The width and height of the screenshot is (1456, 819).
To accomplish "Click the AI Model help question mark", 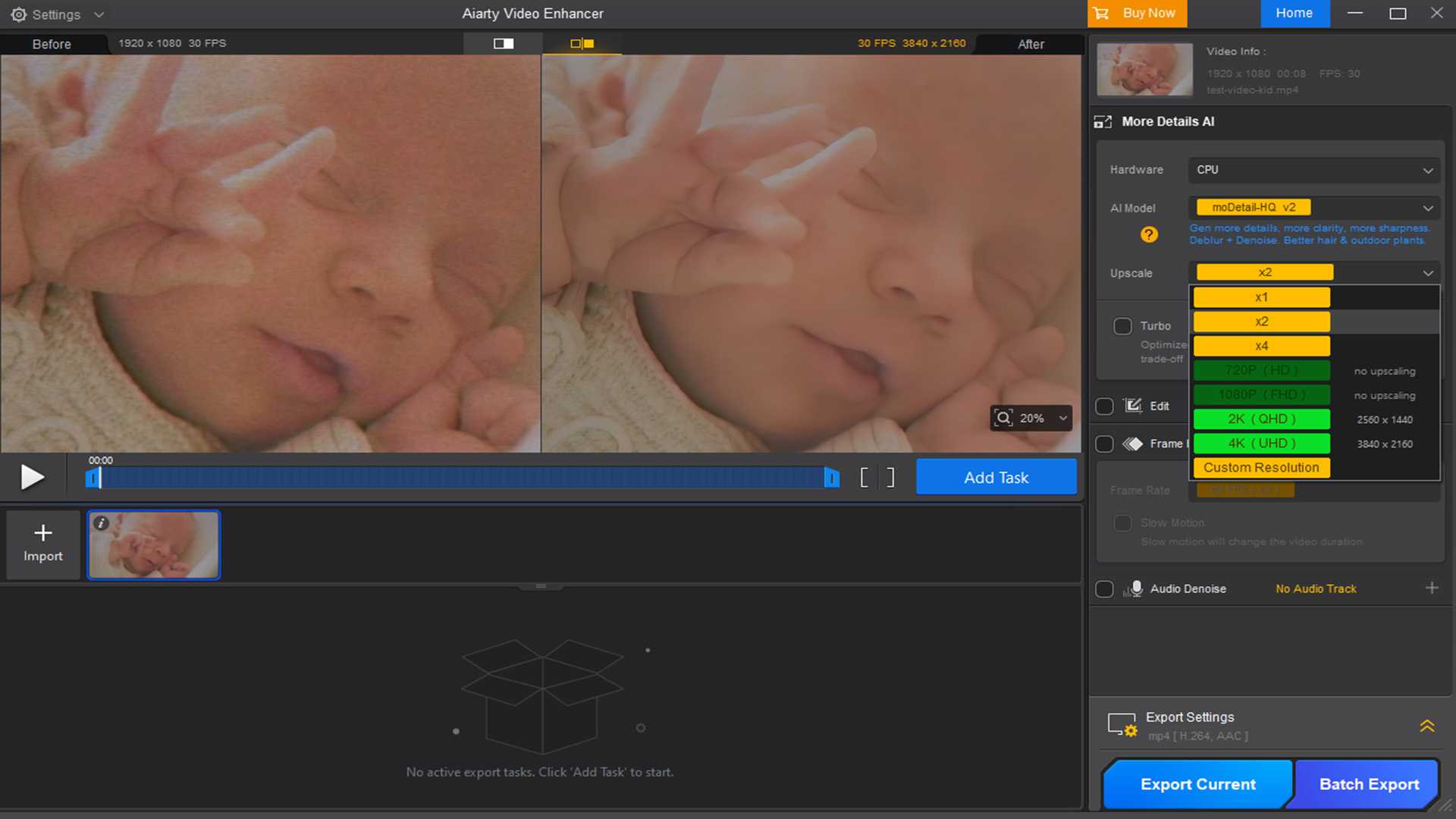I will tap(1149, 234).
